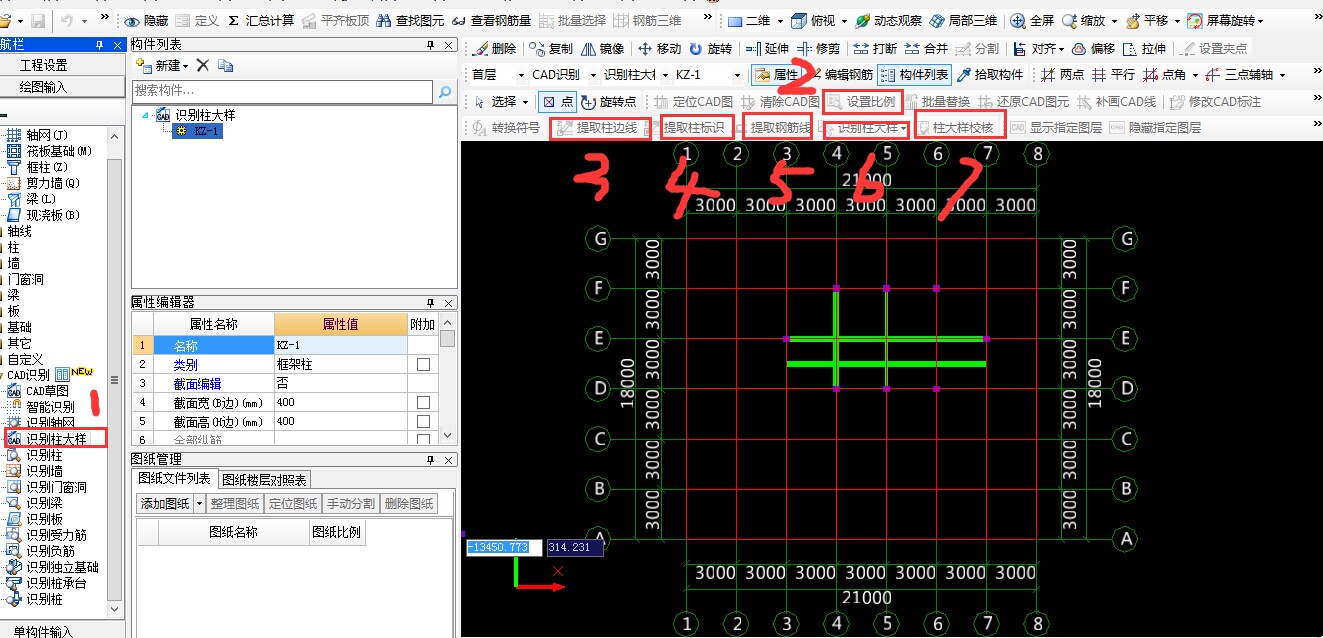The width and height of the screenshot is (1323, 638).
Task: Select the 镜像 mirror tool
Action: (604, 48)
